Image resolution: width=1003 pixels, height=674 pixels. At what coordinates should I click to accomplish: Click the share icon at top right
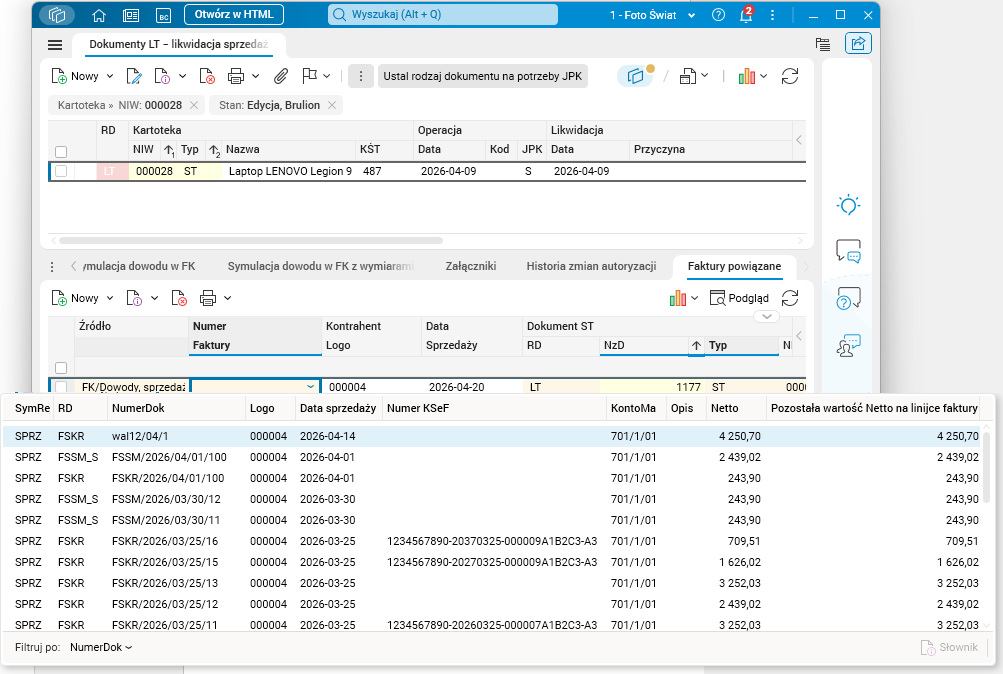[858, 43]
